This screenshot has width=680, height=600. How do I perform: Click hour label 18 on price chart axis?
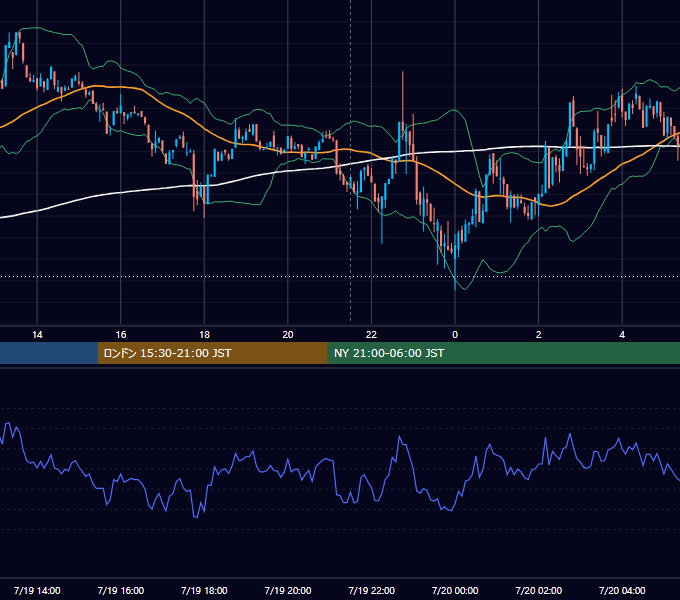pyautogui.click(x=204, y=335)
